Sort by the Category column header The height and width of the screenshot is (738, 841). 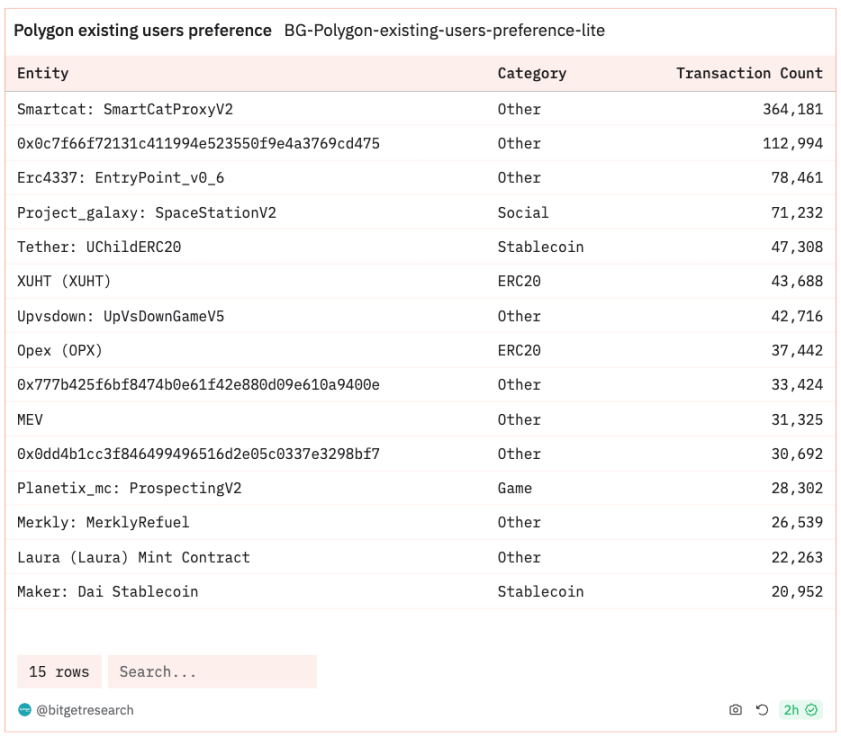click(532, 73)
